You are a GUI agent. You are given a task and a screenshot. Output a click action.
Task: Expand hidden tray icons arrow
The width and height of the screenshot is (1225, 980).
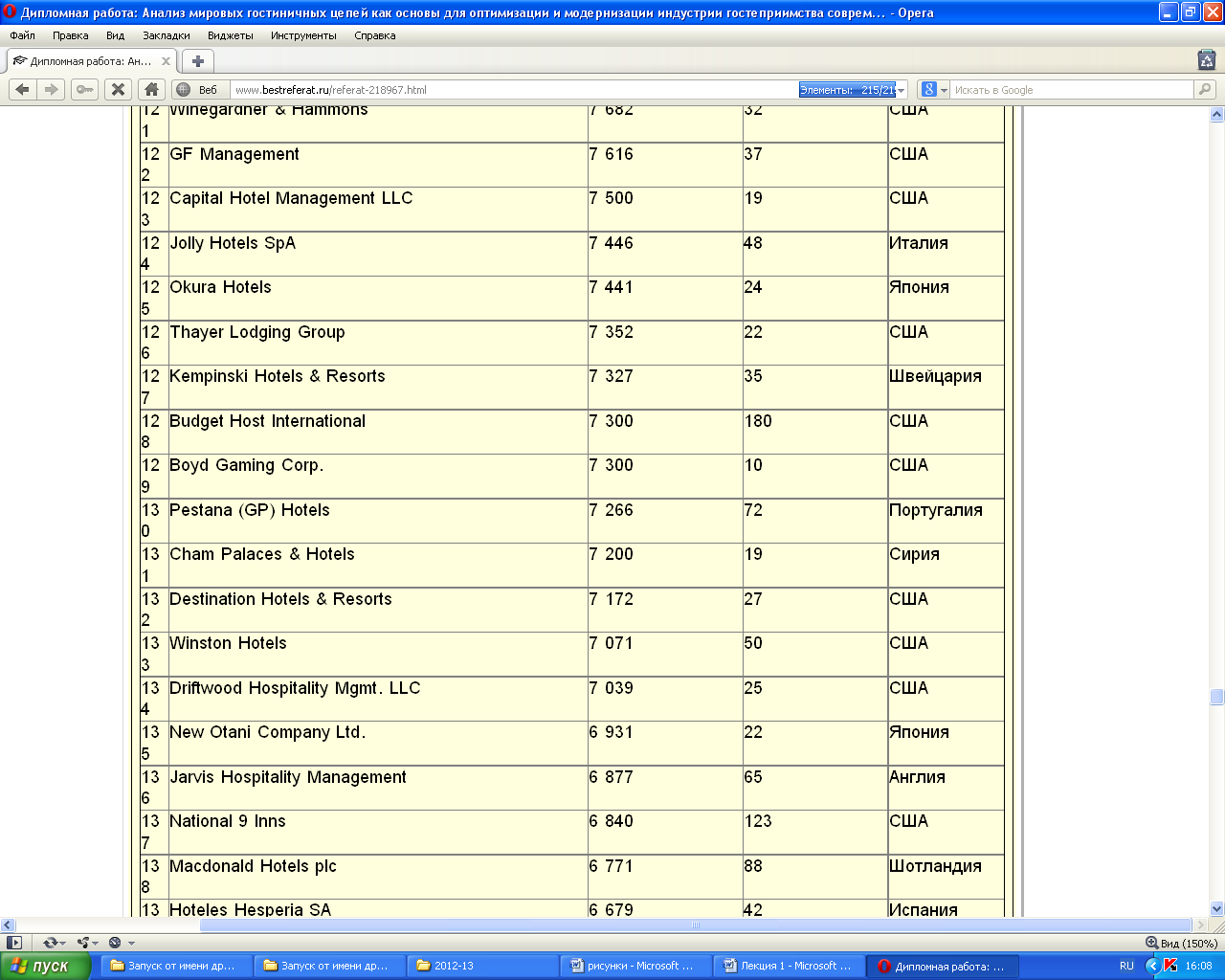tap(1153, 966)
